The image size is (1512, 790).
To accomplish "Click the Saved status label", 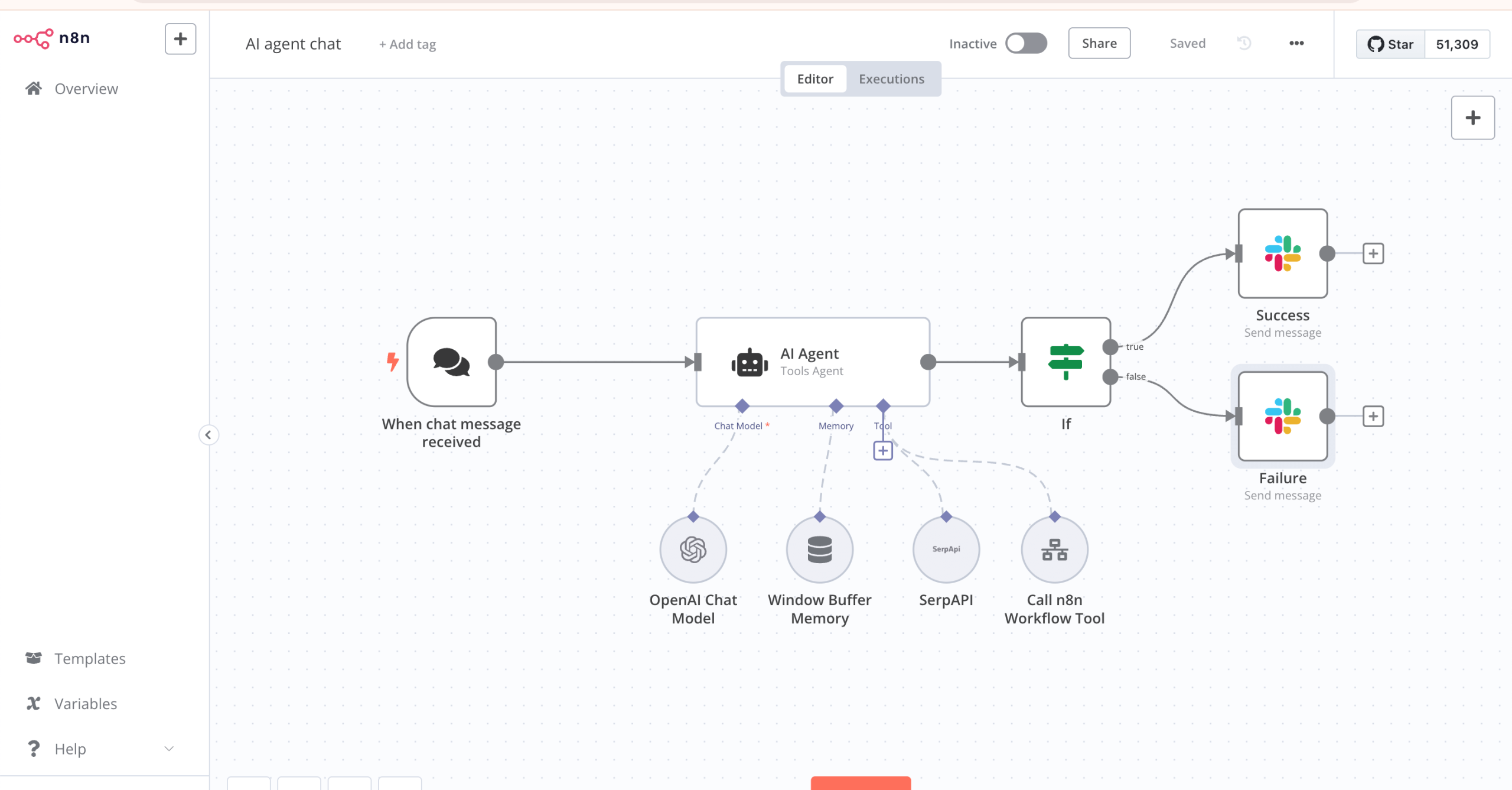I will [1187, 43].
